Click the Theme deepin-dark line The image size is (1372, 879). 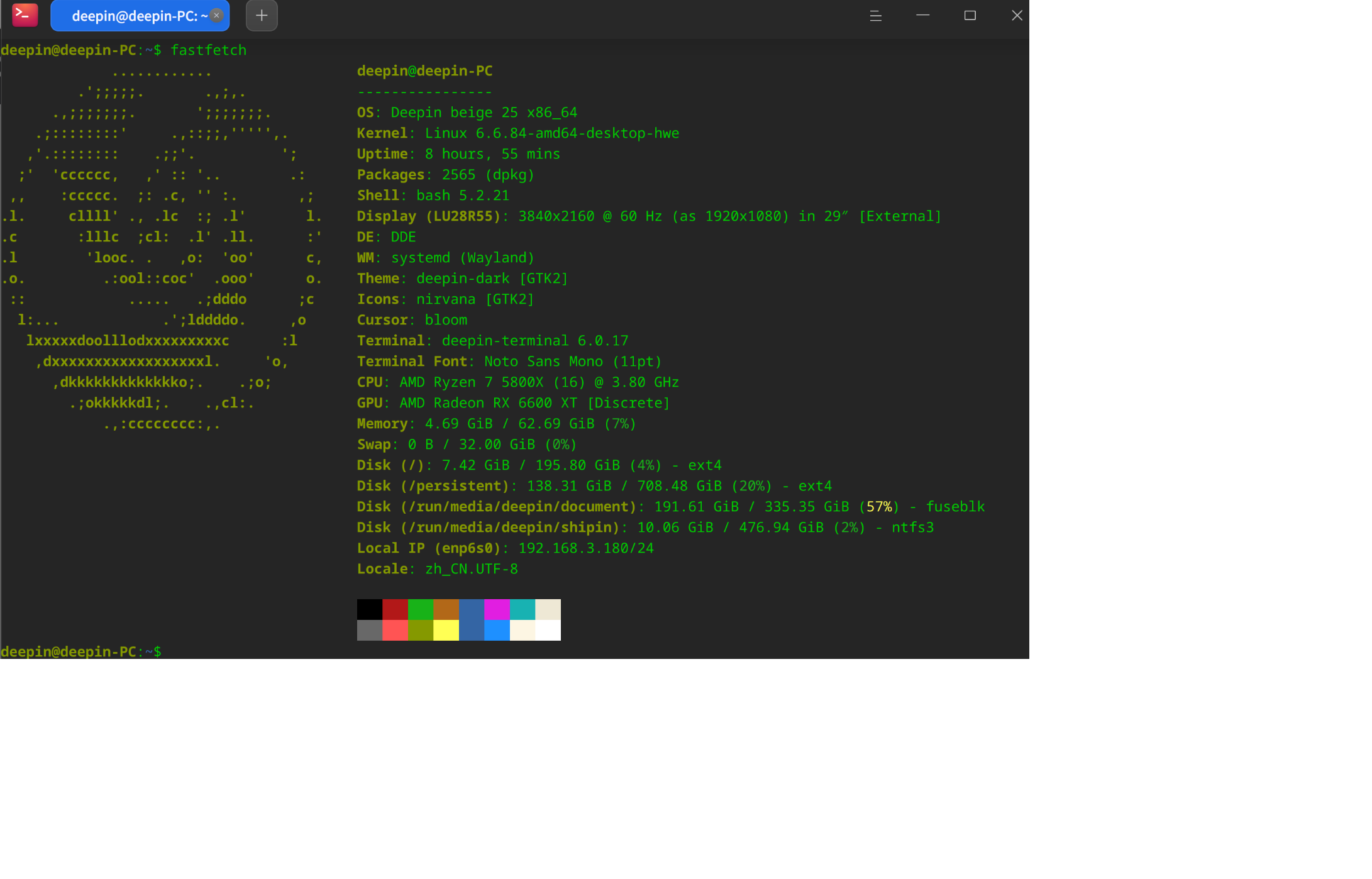[x=462, y=279]
